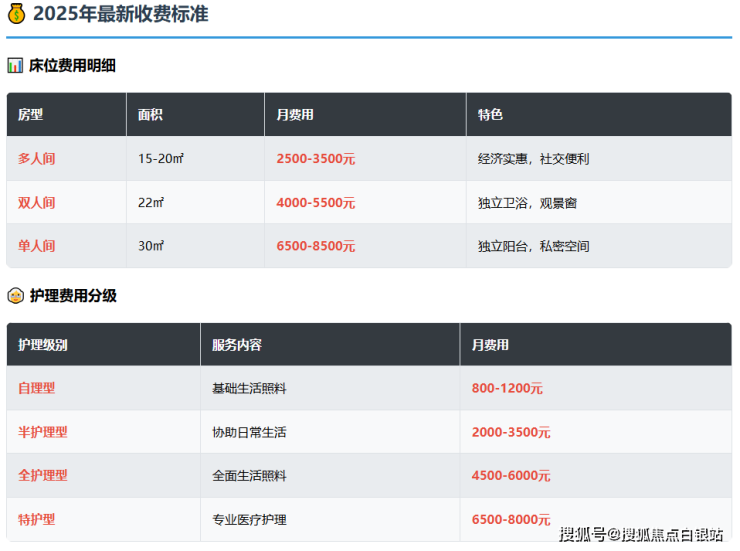Click the 自理型 care level
Screen dimensions: 740x551
(37, 388)
